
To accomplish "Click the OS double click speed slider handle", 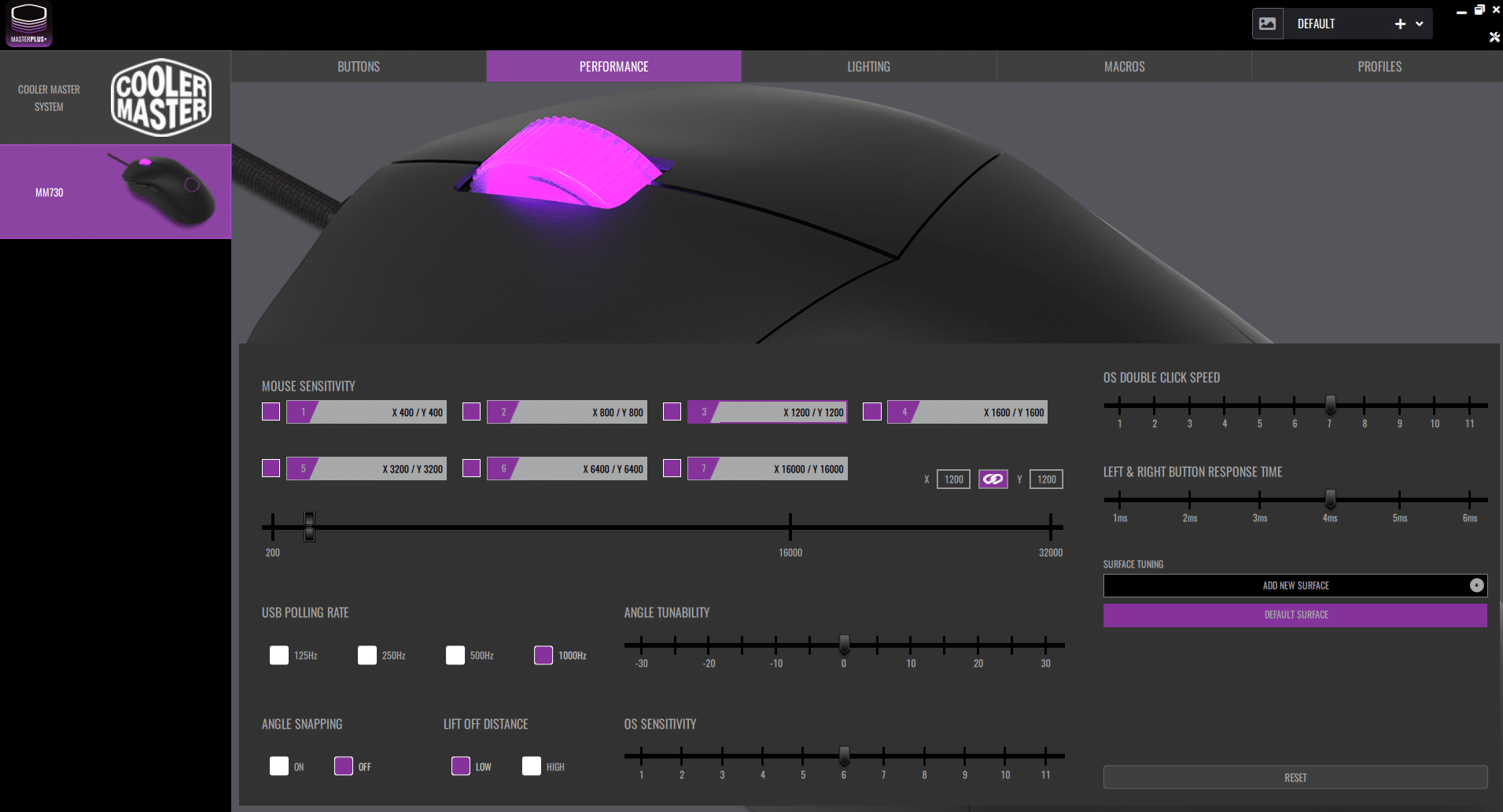I will (1330, 405).
